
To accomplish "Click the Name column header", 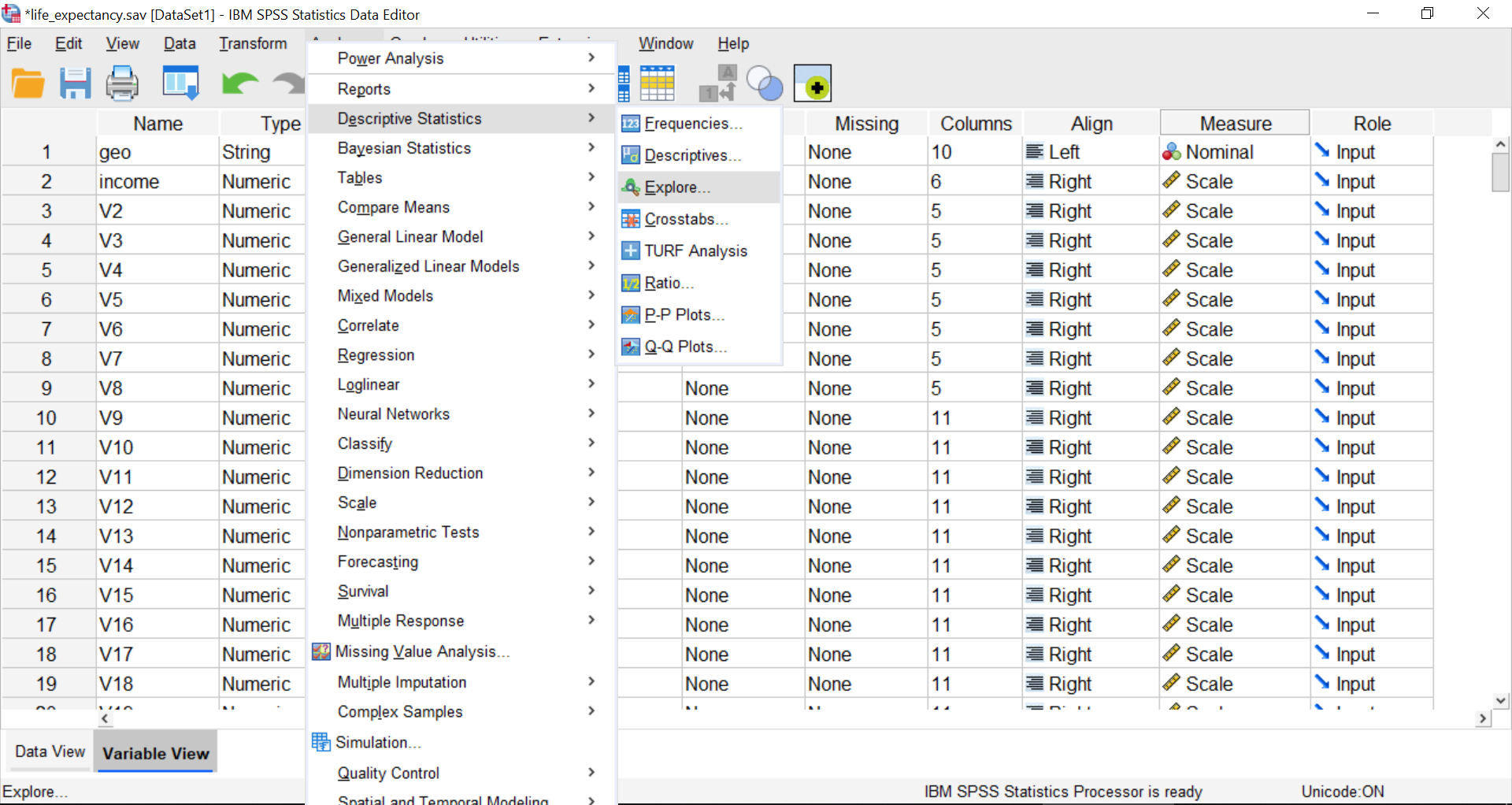I will pyautogui.click(x=157, y=124).
